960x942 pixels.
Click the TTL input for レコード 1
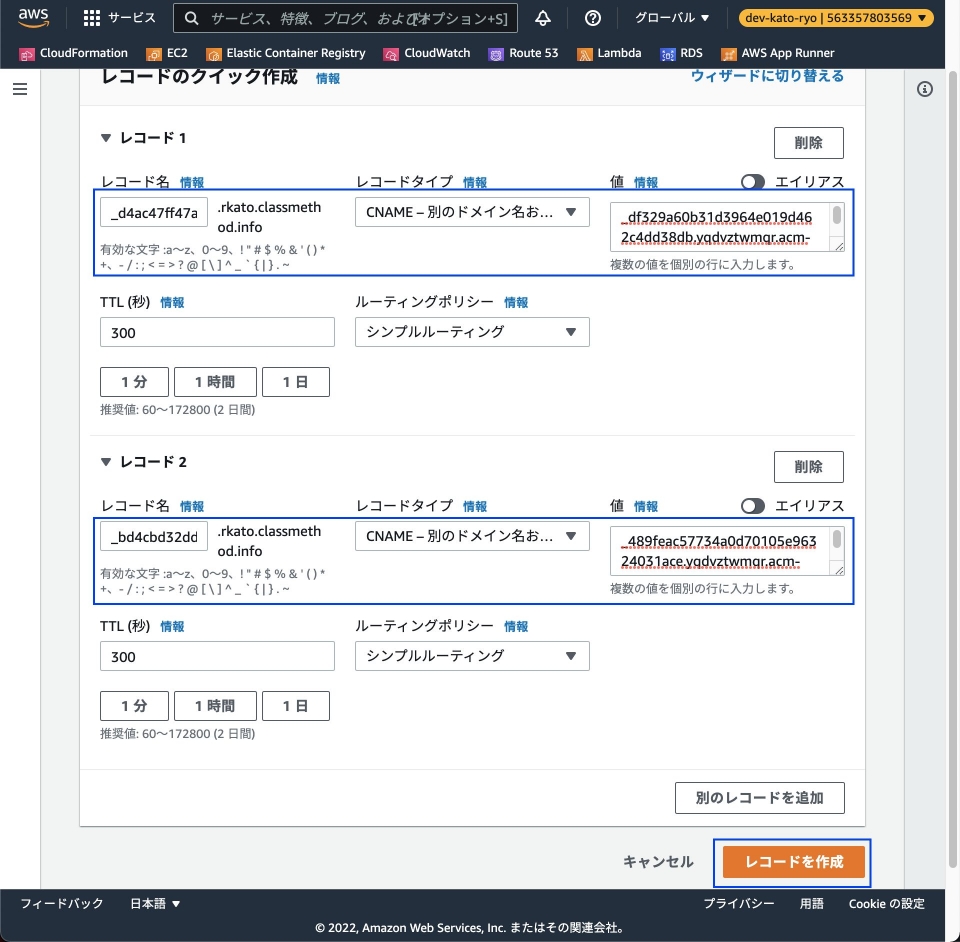pyautogui.click(x=217, y=332)
